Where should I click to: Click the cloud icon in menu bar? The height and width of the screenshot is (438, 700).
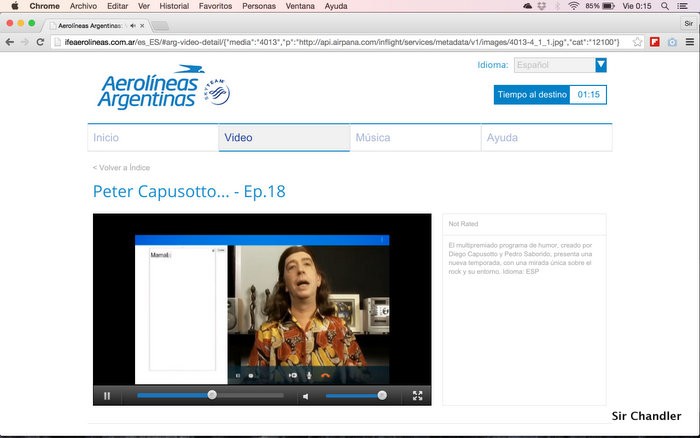click(x=527, y=6)
